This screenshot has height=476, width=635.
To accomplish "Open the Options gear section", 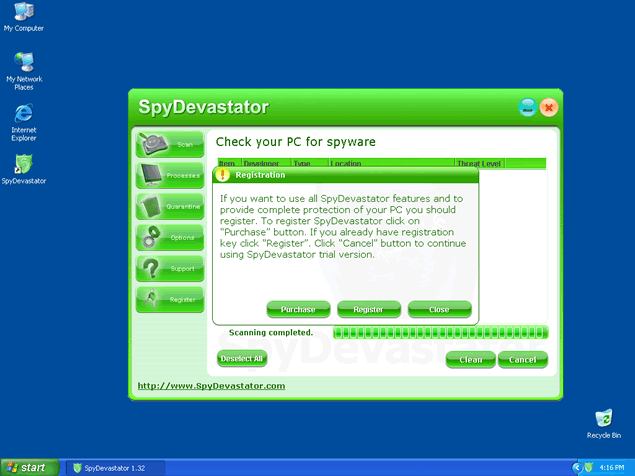I will [170, 238].
